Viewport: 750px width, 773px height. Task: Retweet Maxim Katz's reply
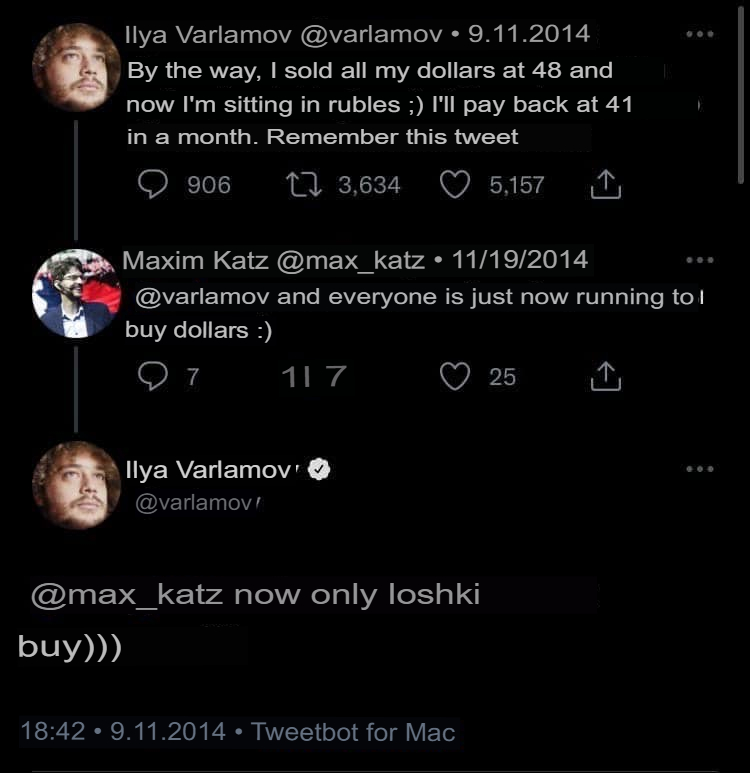point(298,376)
